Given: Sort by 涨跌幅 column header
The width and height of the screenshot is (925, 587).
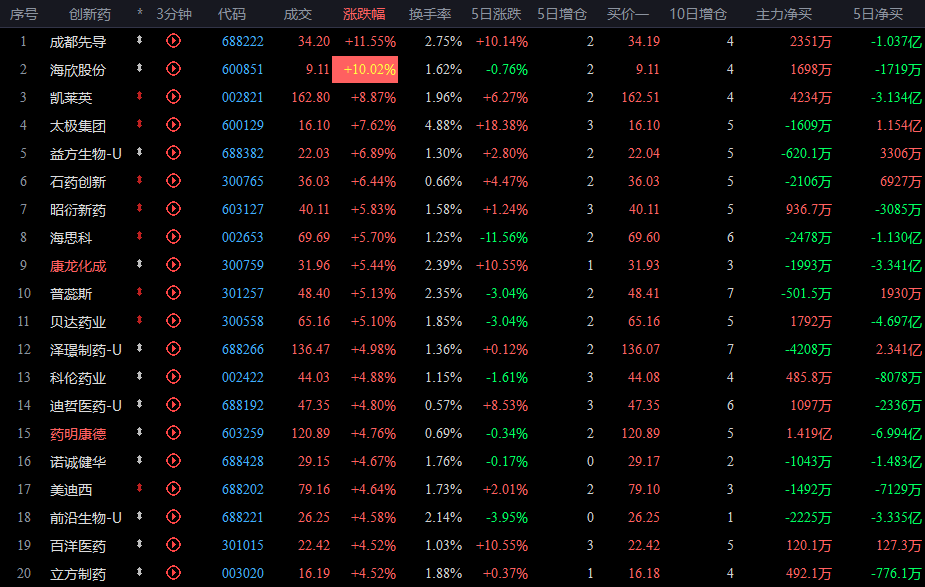Looking at the screenshot, I should click(x=364, y=14).
